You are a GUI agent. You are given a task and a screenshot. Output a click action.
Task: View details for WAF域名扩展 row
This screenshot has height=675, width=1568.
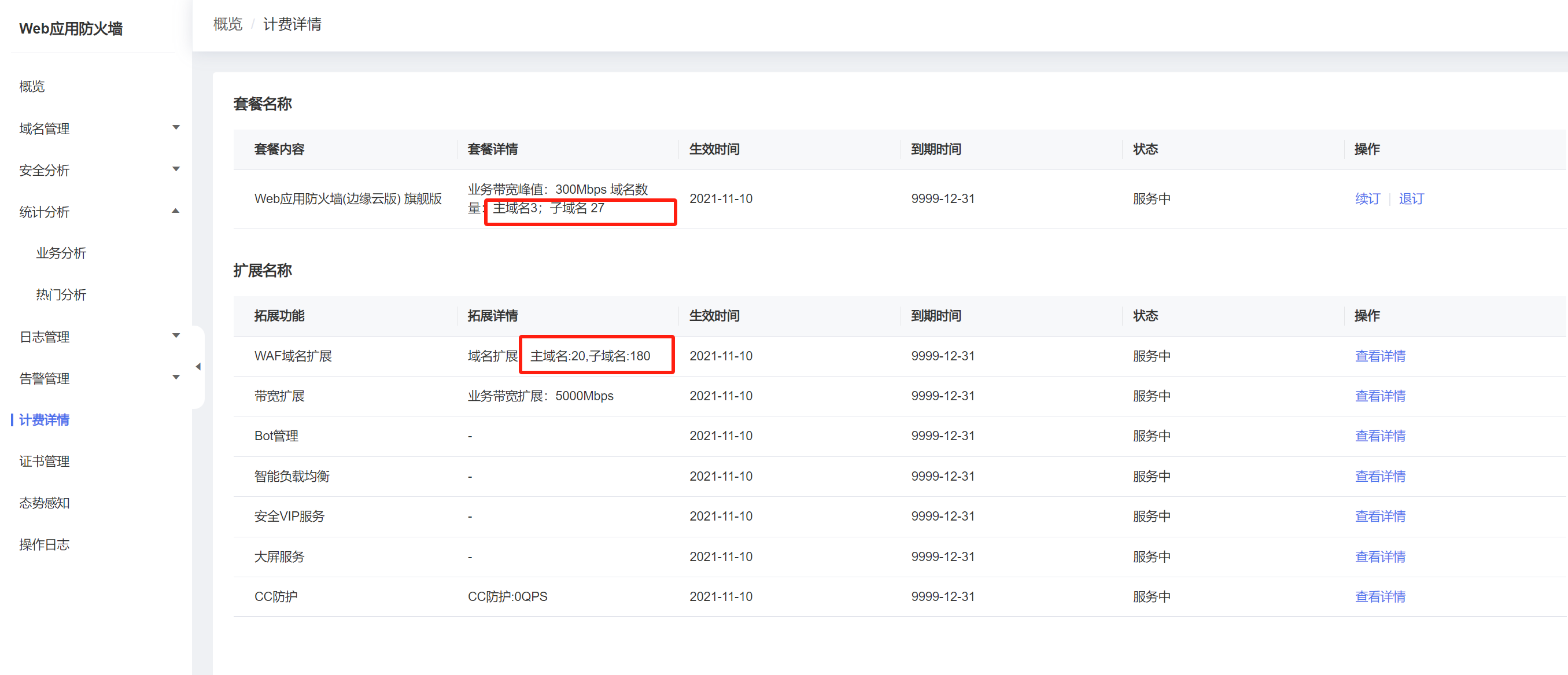click(x=1380, y=356)
